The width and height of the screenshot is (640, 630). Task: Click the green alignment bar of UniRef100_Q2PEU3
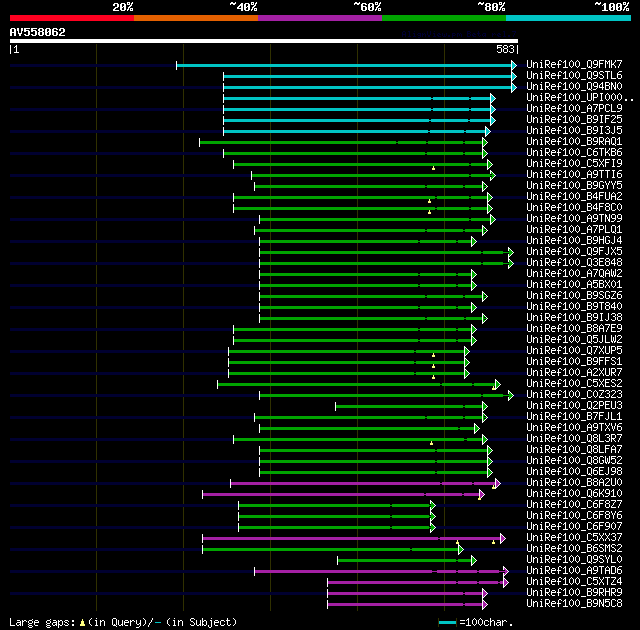pyautogui.click(x=409, y=406)
